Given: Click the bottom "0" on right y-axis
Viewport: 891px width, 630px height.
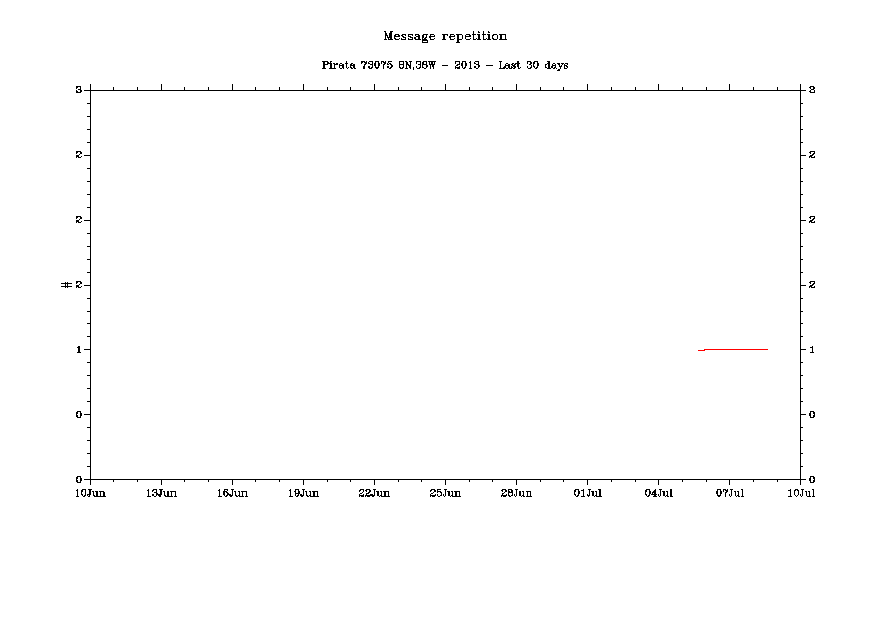Looking at the screenshot, I should tap(812, 480).
